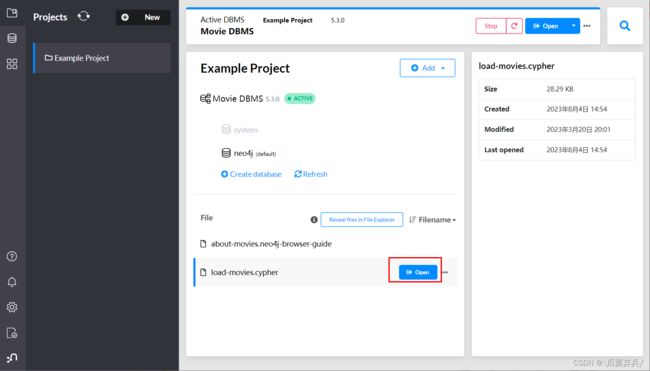Stop the active Movie DBMS

tap(491, 26)
